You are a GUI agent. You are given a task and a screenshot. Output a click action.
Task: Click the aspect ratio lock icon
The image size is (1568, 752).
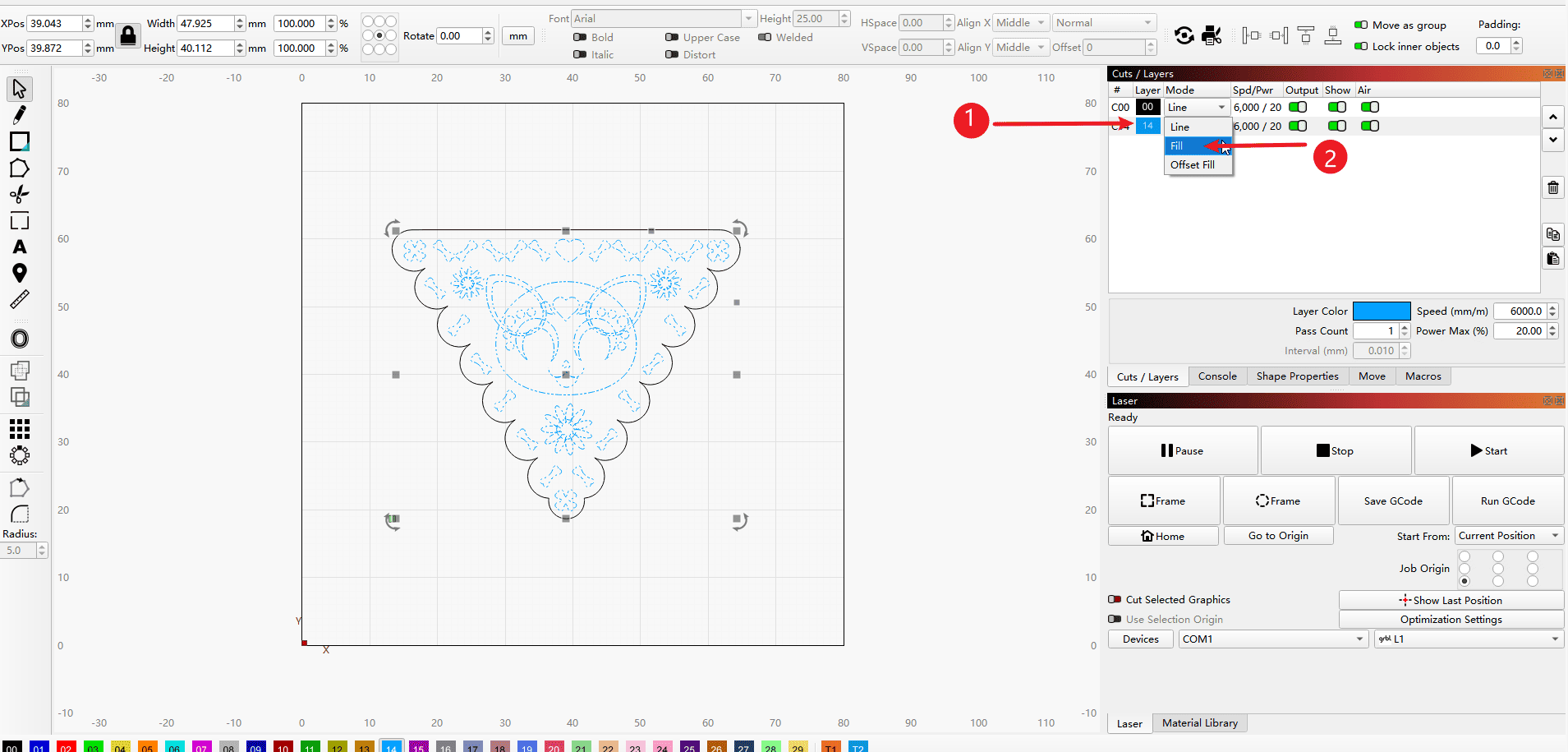pyautogui.click(x=127, y=35)
